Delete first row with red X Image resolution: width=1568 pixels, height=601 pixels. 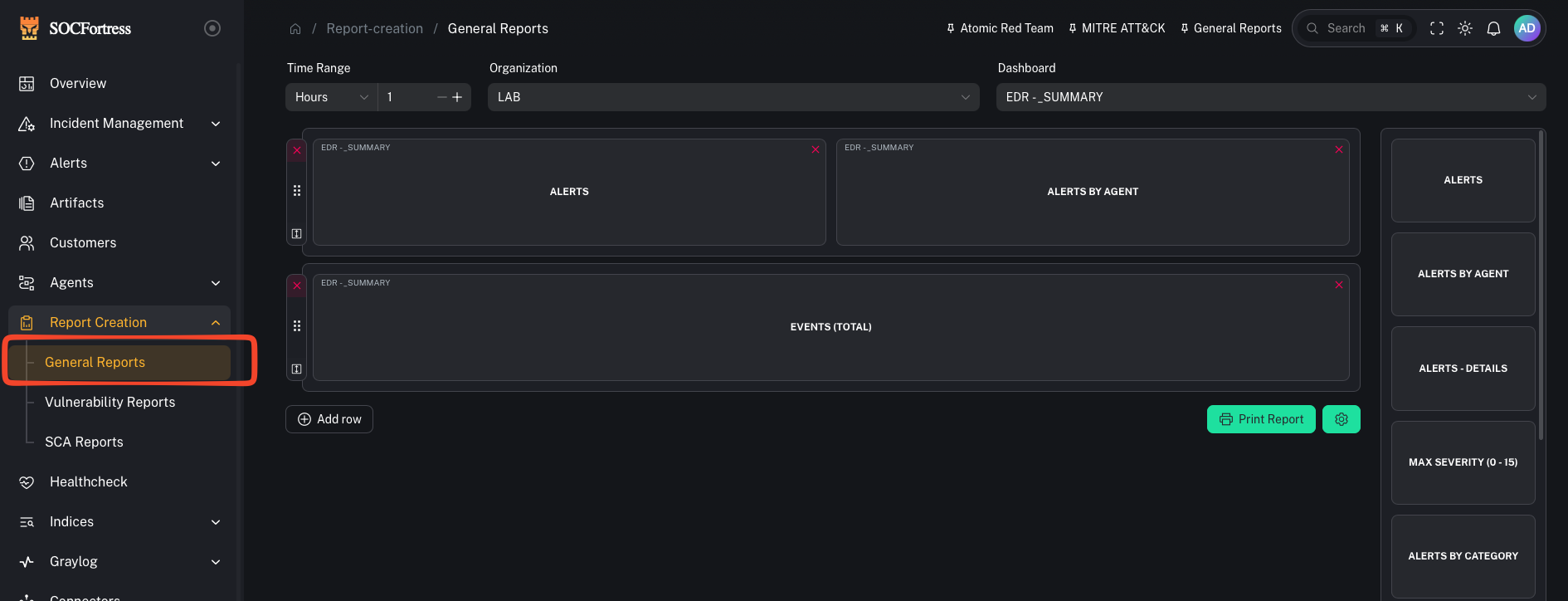(x=297, y=150)
